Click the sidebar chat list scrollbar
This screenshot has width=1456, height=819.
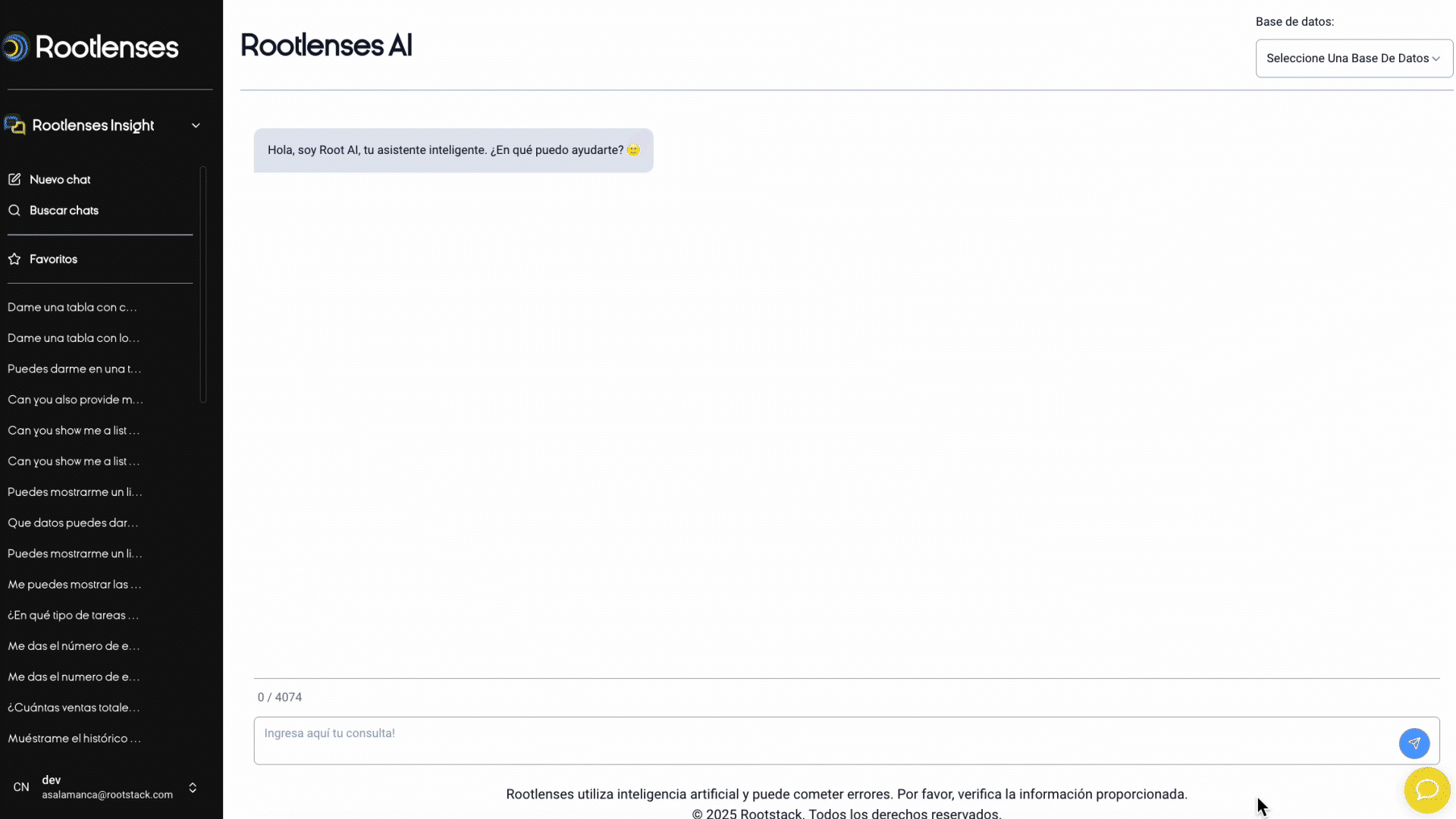point(202,284)
